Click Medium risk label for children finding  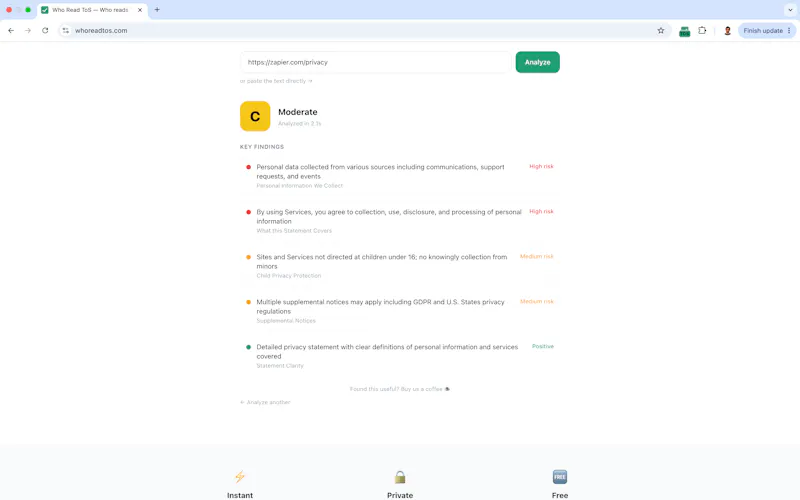click(x=536, y=256)
